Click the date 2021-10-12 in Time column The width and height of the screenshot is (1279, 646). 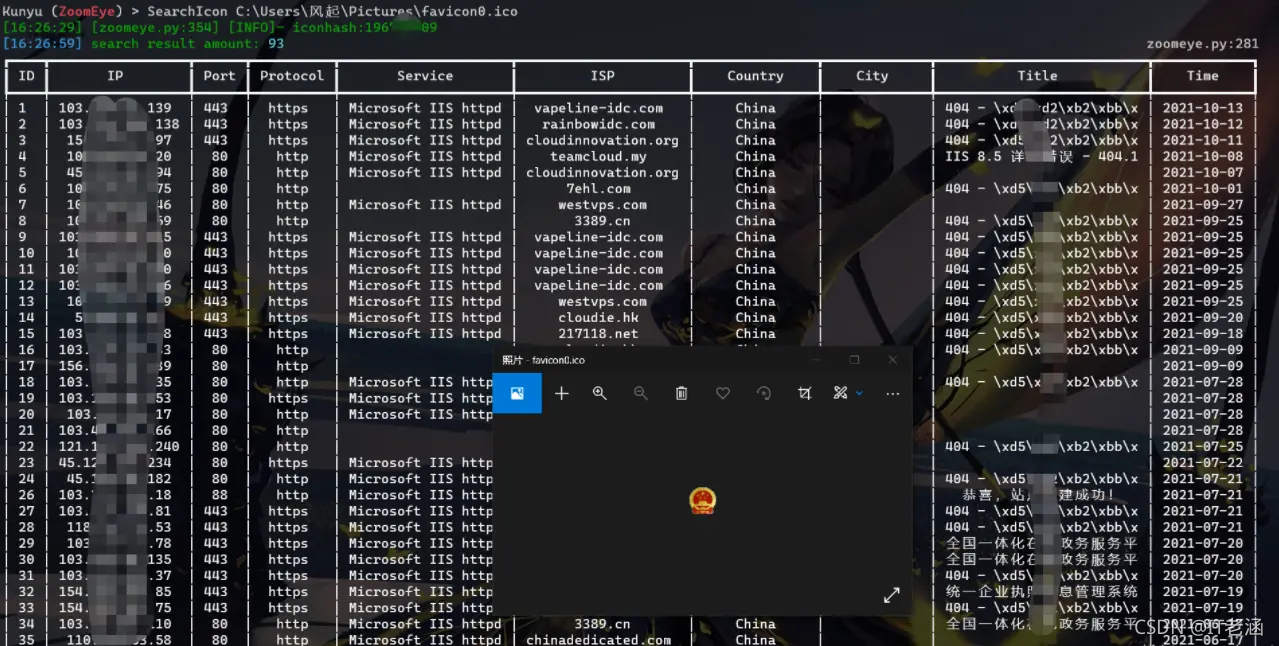tap(1203, 124)
